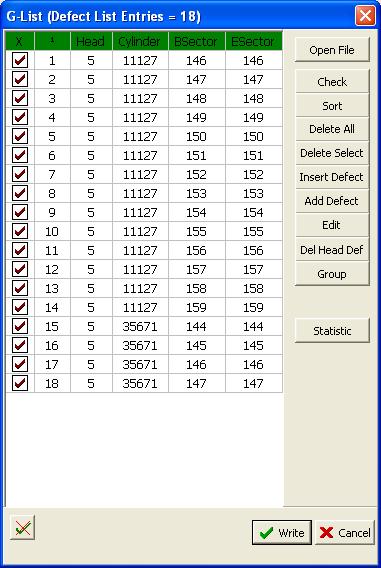381x568 pixels.
Task: Toggle the checkbox for entry 16
Action: (x=20, y=345)
